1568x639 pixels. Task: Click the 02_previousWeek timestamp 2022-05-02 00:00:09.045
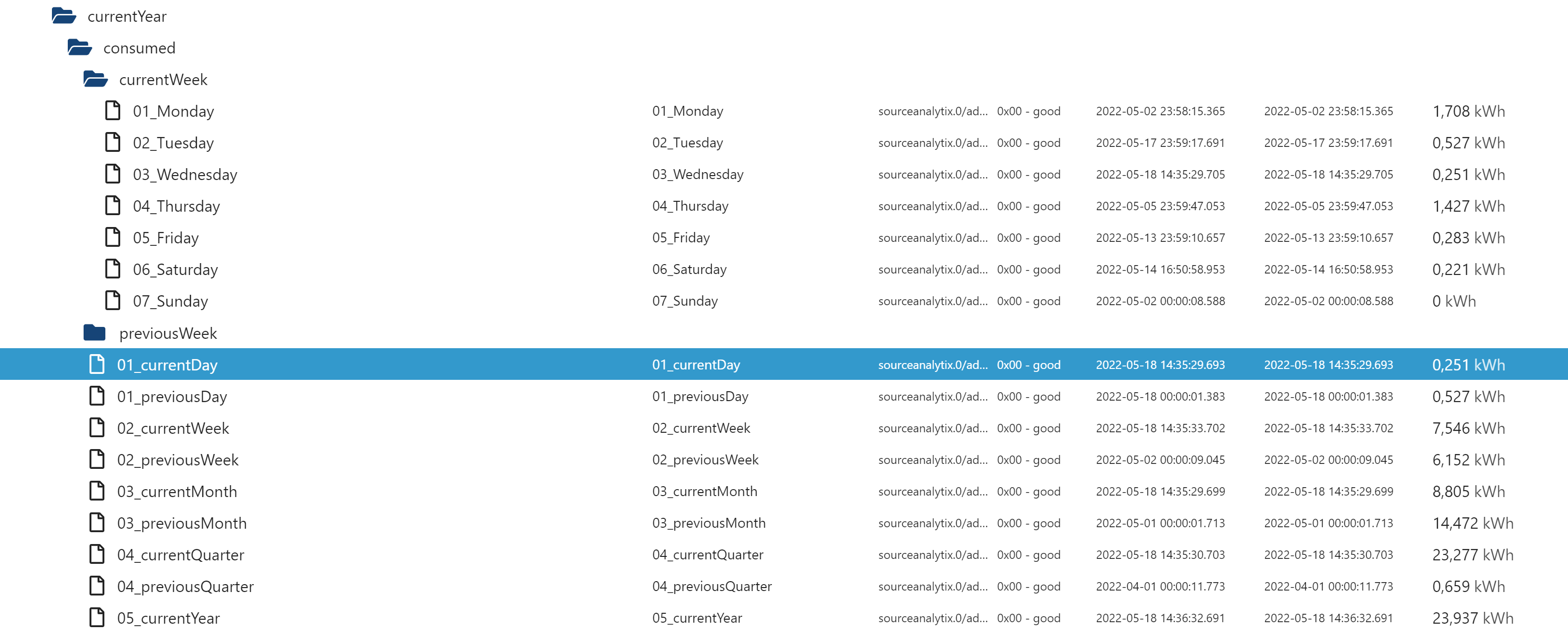coord(1159,460)
